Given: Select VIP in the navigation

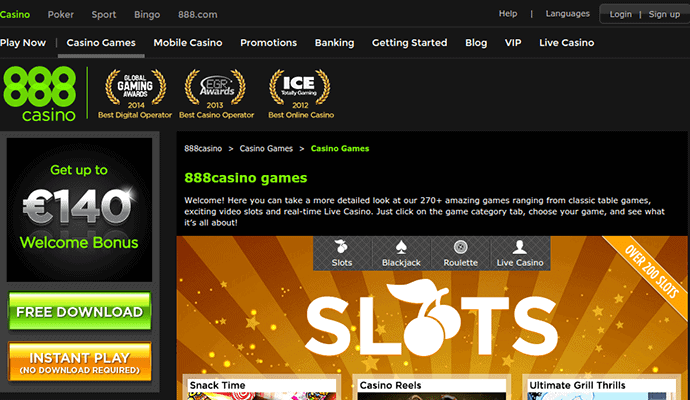Looking at the screenshot, I should tap(513, 43).
